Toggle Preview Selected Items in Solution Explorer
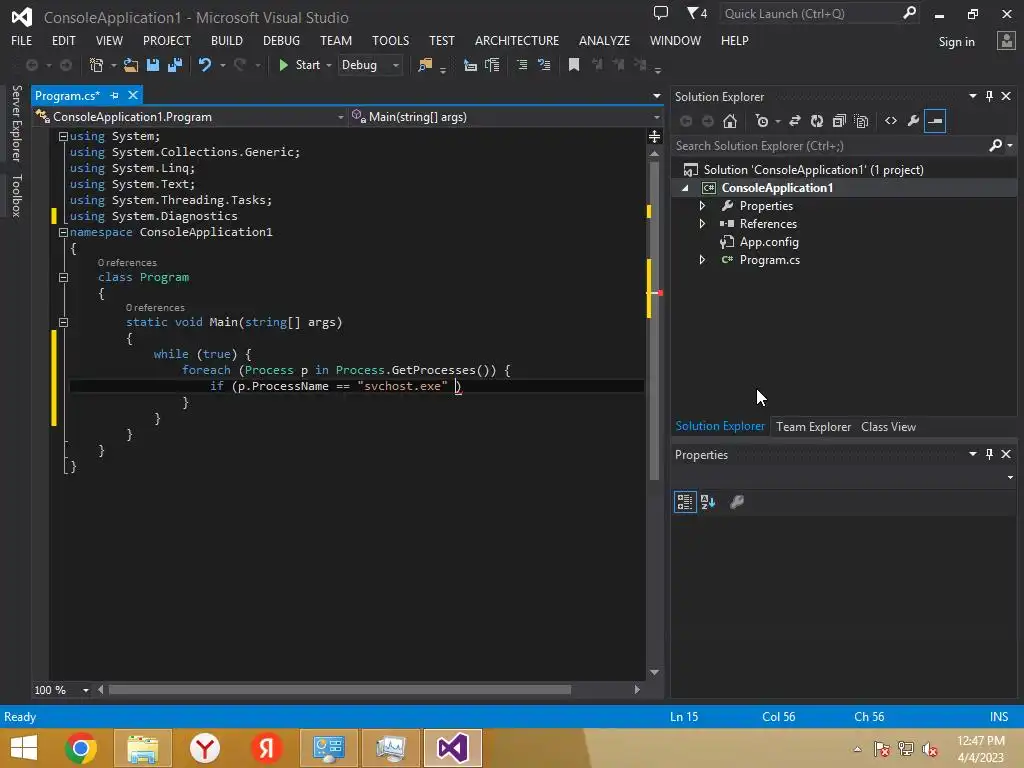Image resolution: width=1024 pixels, height=768 pixels. tap(935, 121)
